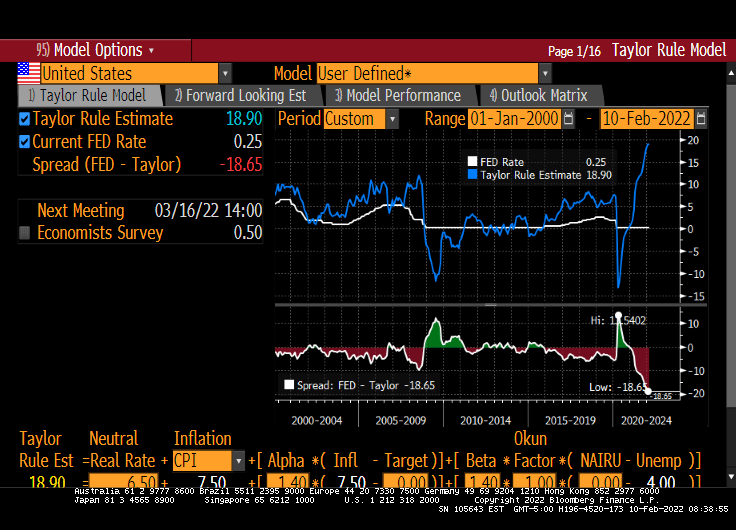
Task: Enable the Economists Survey checkbox
Action: pyautogui.click(x=25, y=233)
